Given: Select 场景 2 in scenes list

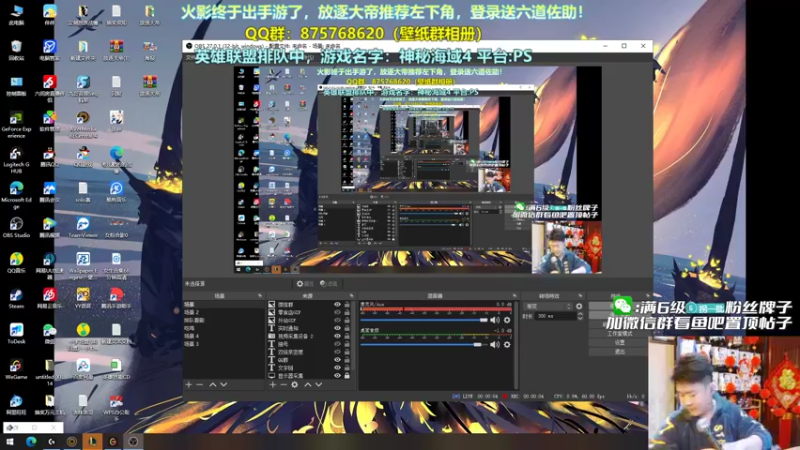Looking at the screenshot, I should pyautogui.click(x=223, y=312).
